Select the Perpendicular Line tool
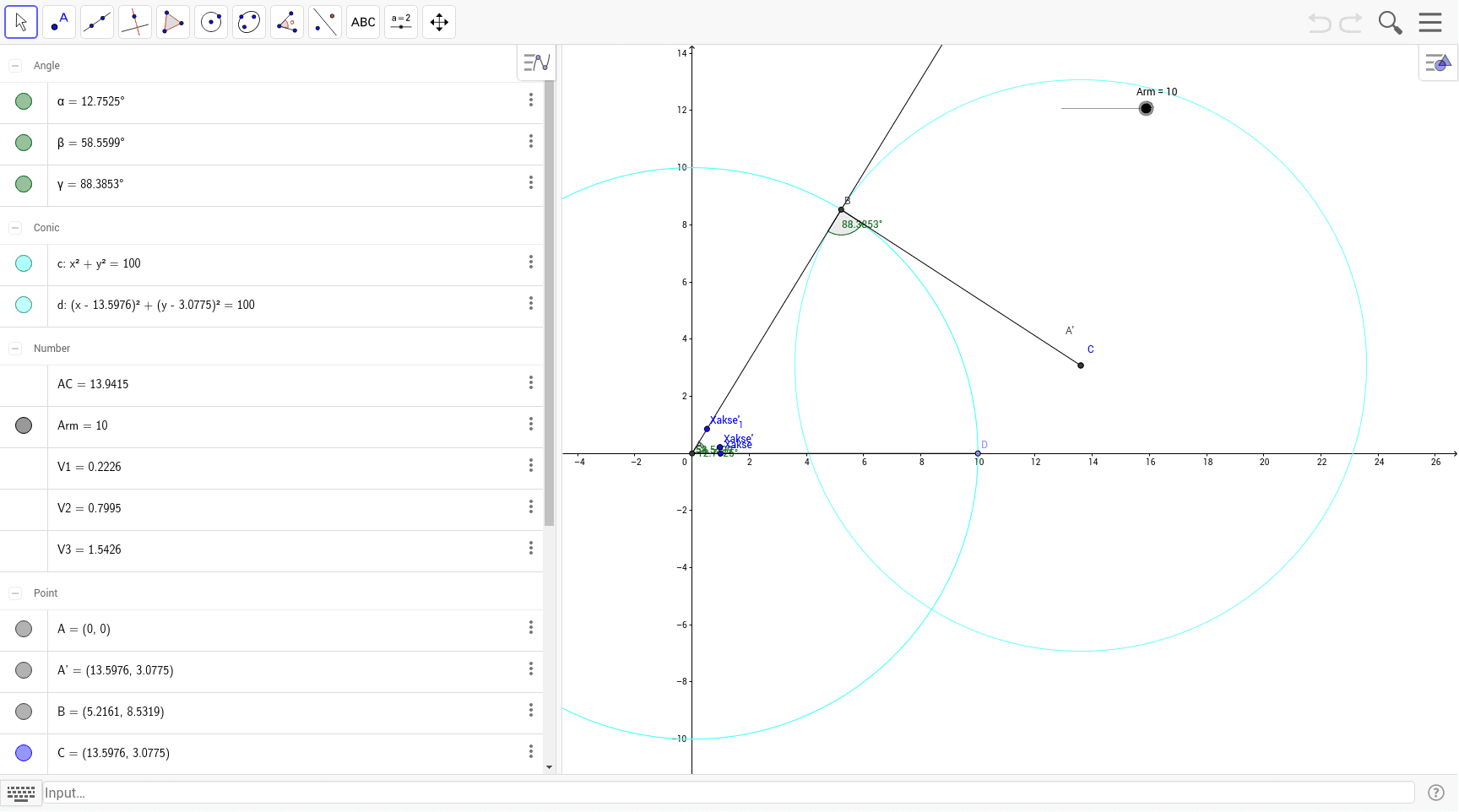1459x812 pixels. pos(135,22)
